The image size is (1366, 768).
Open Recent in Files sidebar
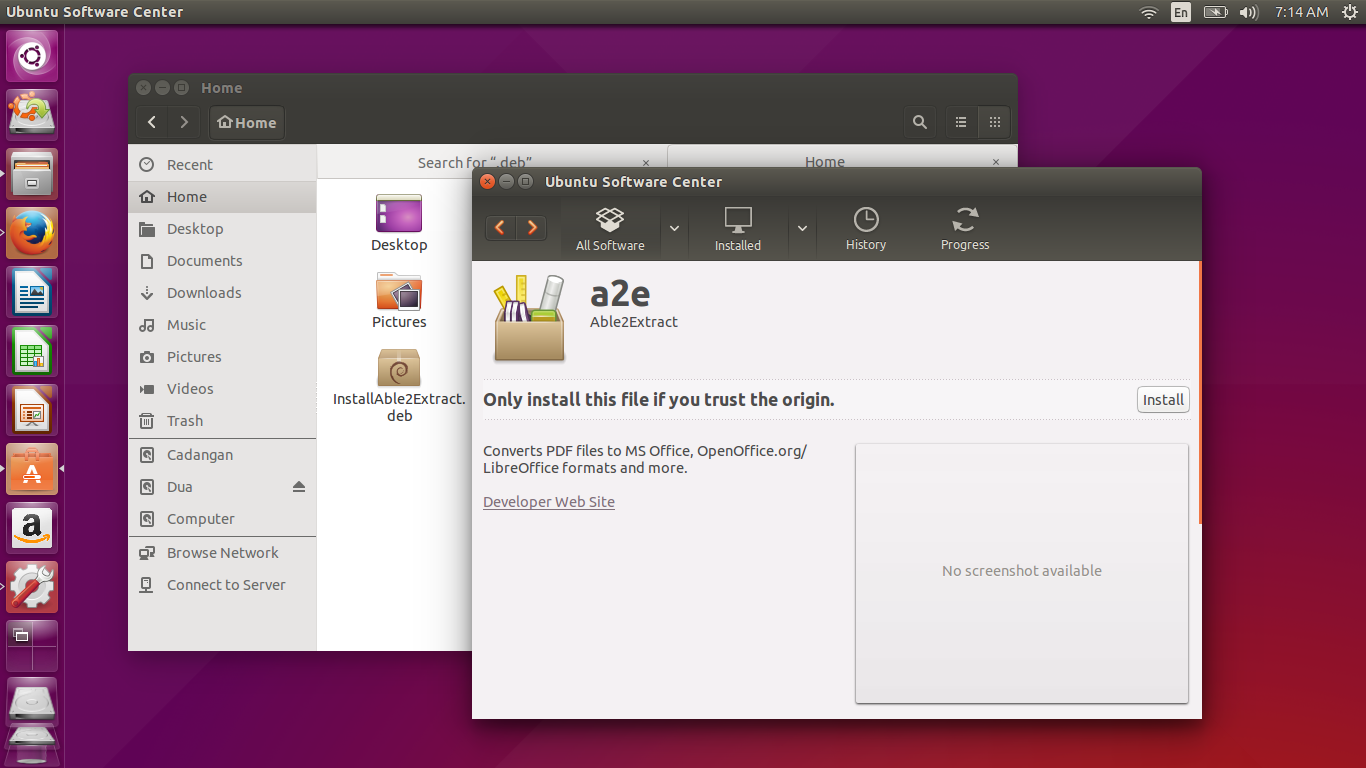(222, 165)
